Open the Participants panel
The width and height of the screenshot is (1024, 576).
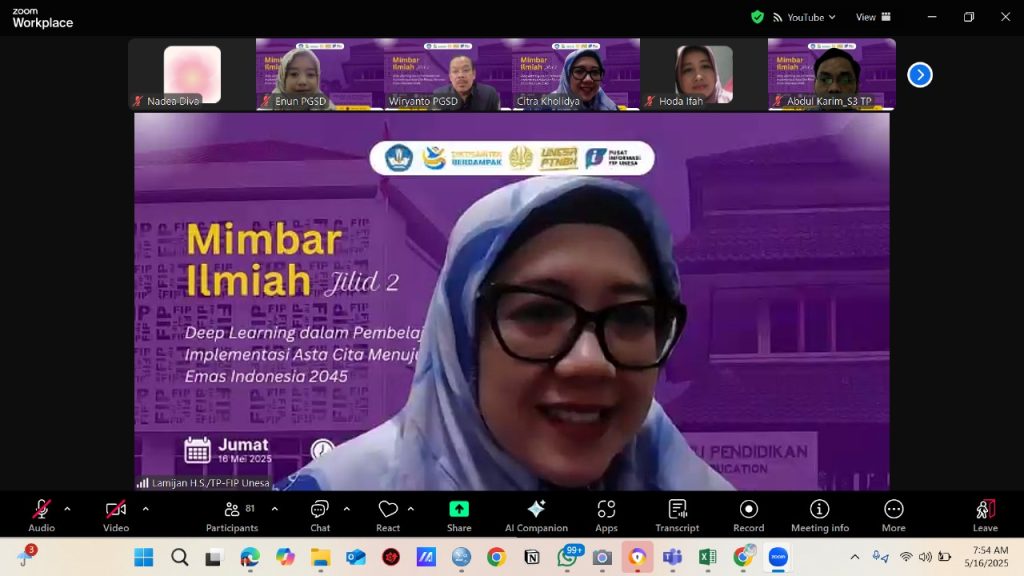click(x=232, y=514)
